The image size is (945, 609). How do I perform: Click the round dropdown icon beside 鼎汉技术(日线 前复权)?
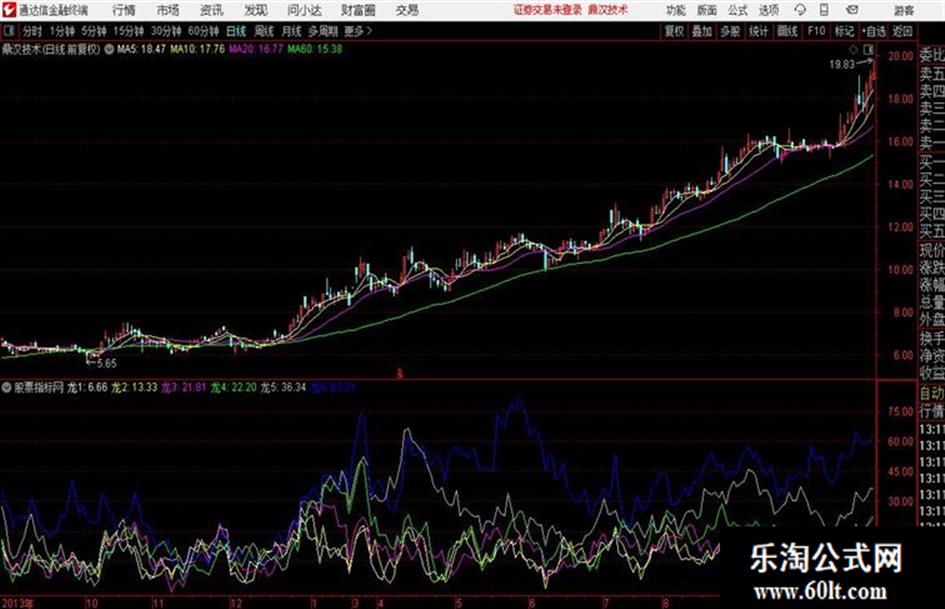pos(109,49)
